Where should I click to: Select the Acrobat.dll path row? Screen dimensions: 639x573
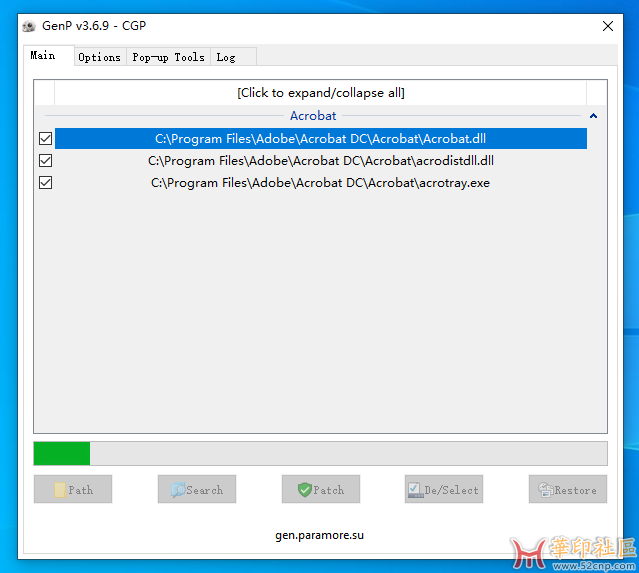click(321, 139)
